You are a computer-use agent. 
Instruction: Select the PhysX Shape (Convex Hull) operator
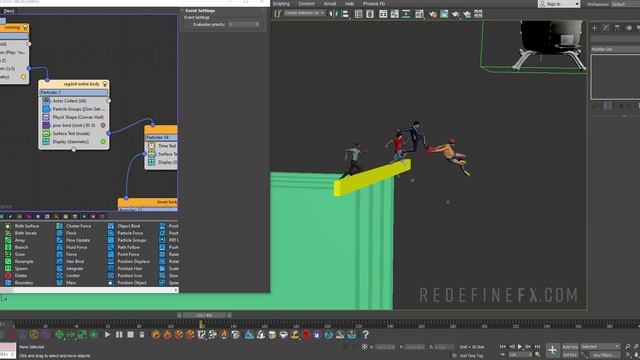point(73,117)
